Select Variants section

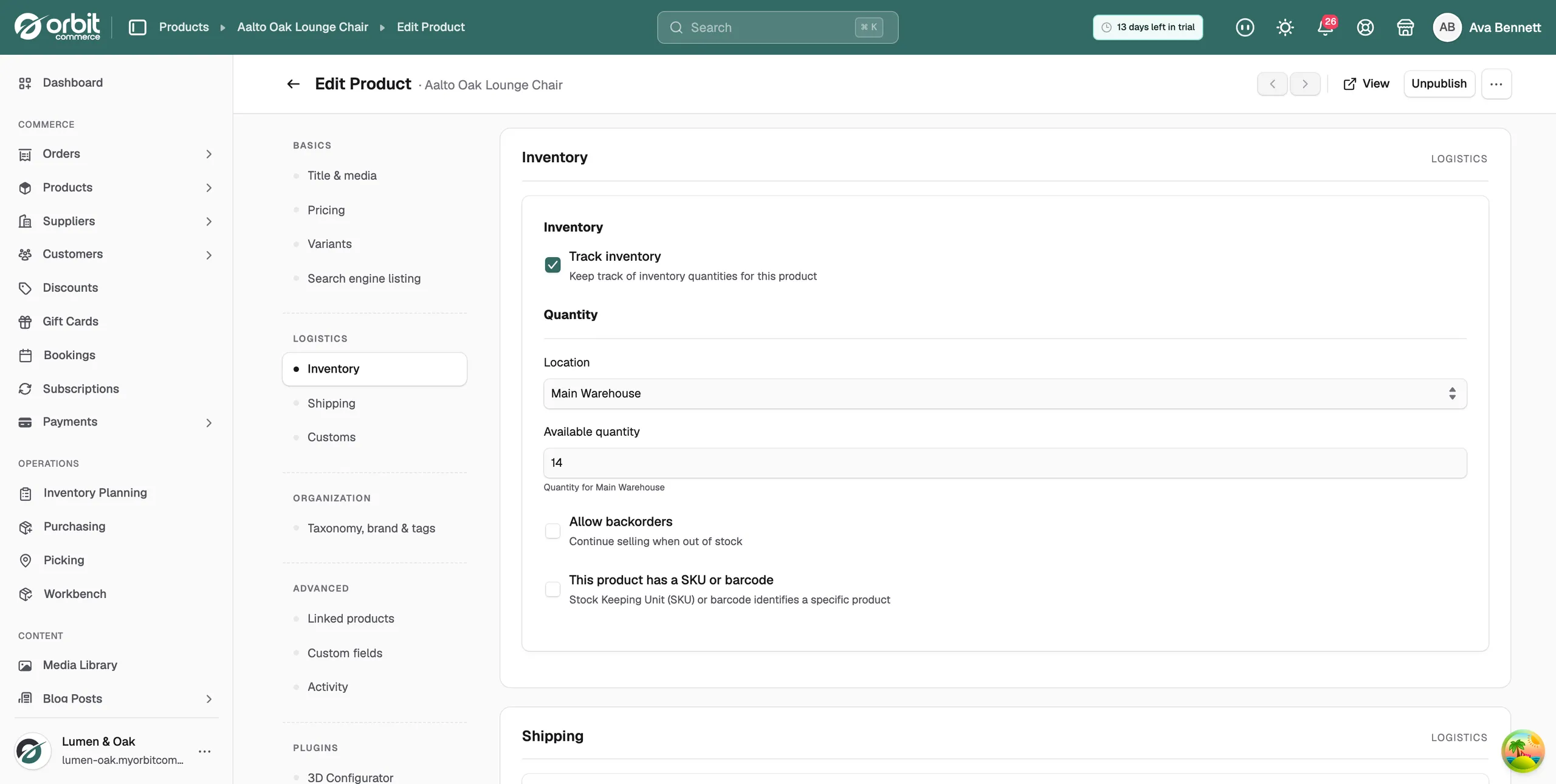tap(374, 244)
